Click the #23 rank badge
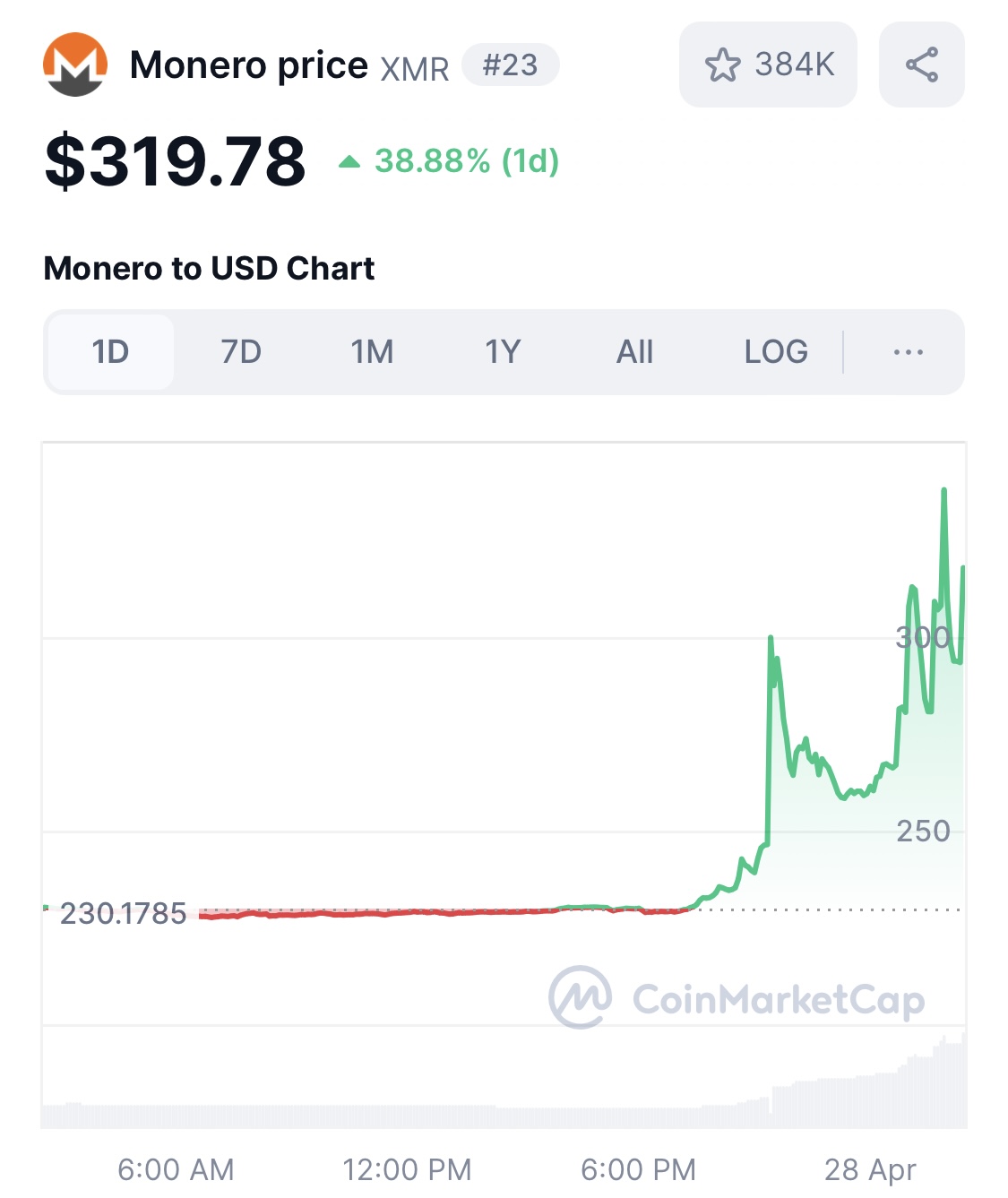Viewport: 1008px width, 1198px height. pos(511,65)
